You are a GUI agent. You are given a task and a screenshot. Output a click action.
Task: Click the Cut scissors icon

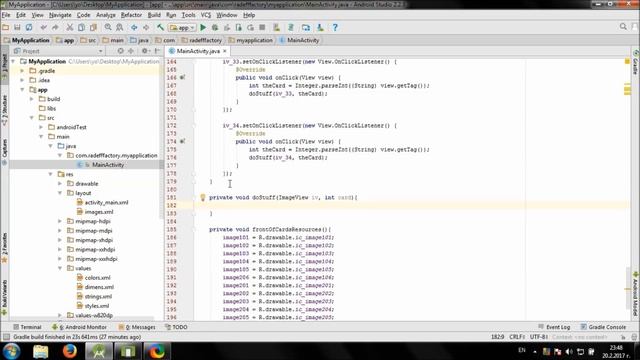pyautogui.click(x=70, y=27)
